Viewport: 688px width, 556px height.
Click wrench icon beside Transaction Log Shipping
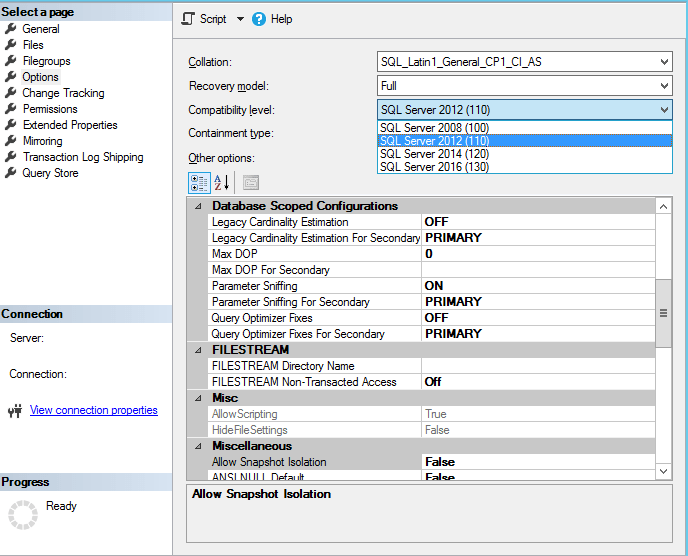pos(11,157)
